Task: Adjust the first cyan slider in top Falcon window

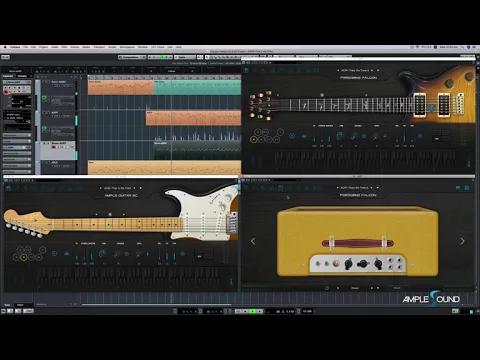Action: (x=314, y=137)
